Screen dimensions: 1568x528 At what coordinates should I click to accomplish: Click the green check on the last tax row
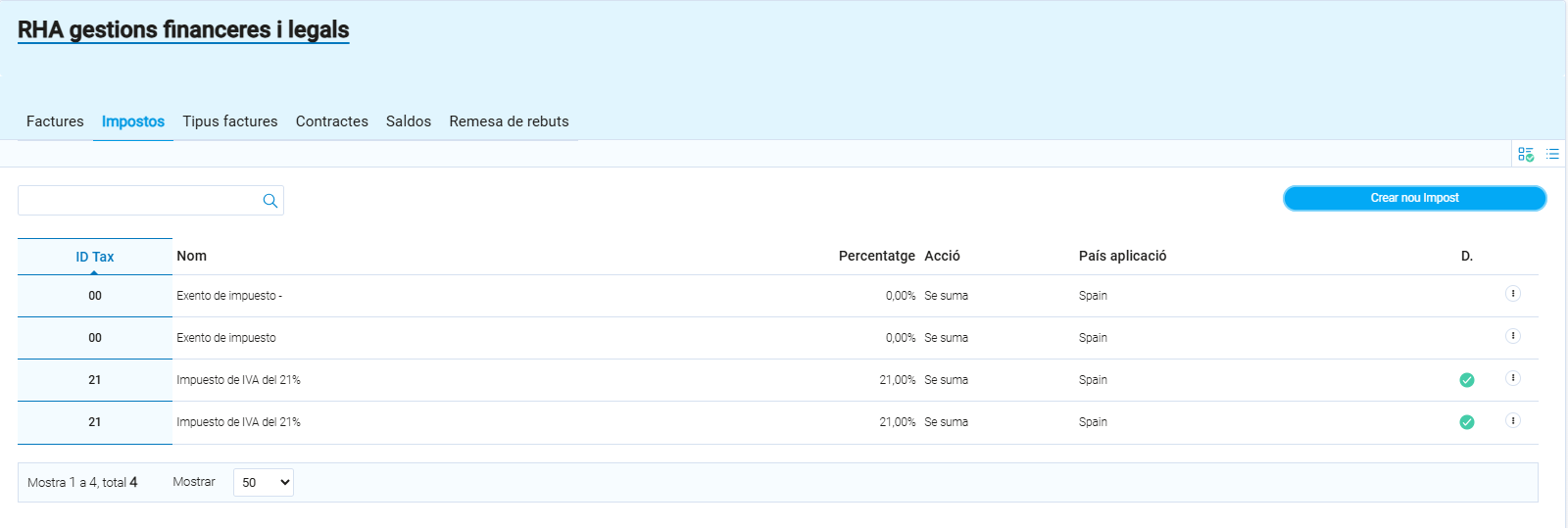[1466, 422]
